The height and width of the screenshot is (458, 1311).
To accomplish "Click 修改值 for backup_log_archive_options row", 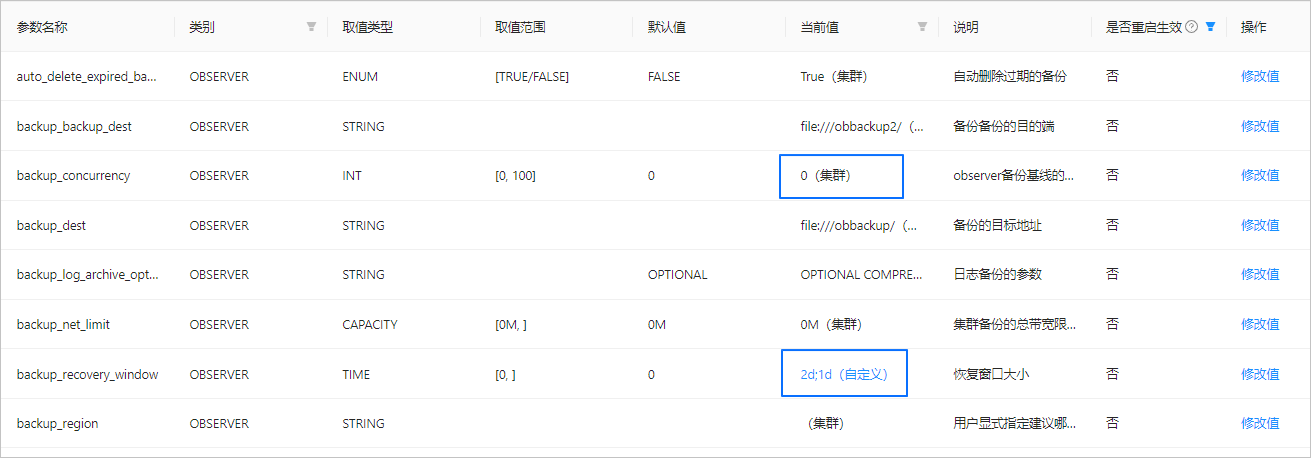I will (x=1260, y=274).
